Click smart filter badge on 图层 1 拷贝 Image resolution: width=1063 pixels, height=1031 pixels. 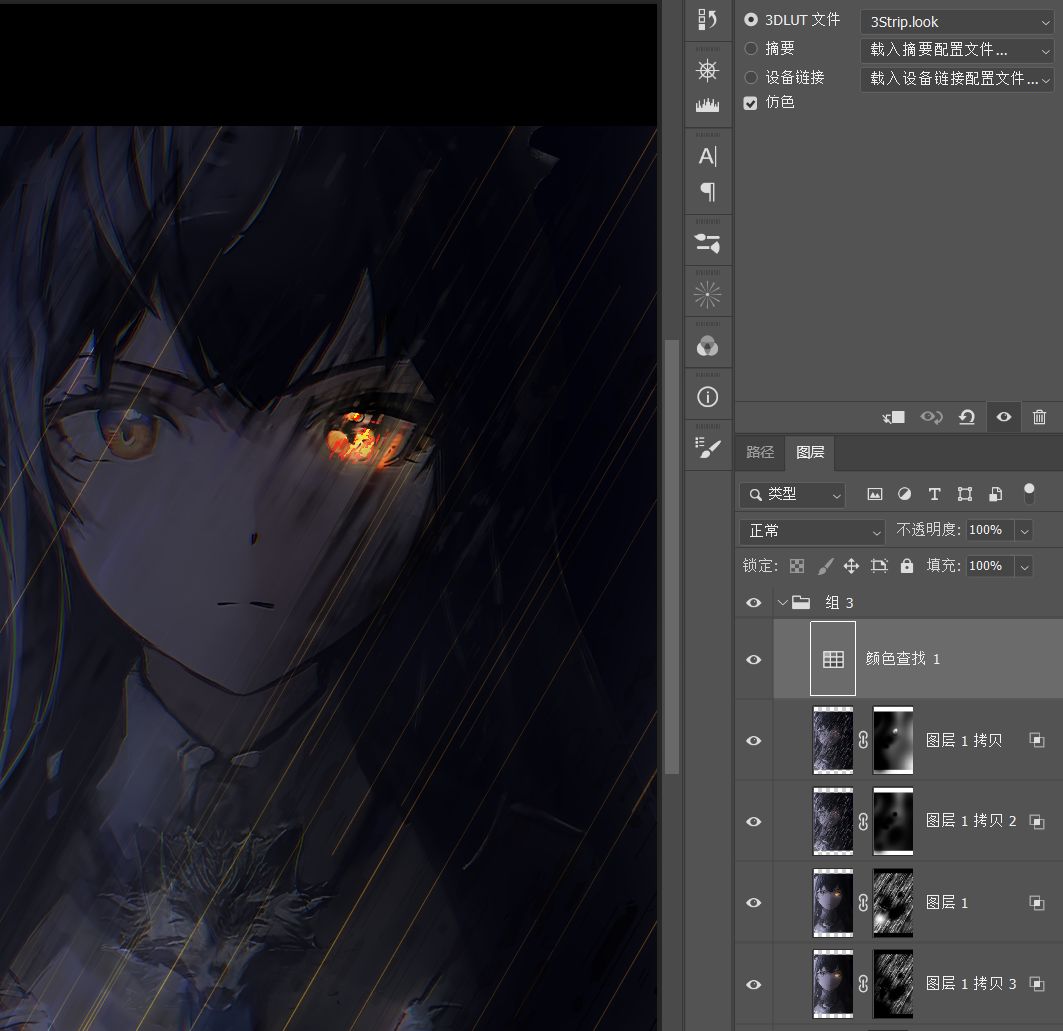click(x=1037, y=740)
